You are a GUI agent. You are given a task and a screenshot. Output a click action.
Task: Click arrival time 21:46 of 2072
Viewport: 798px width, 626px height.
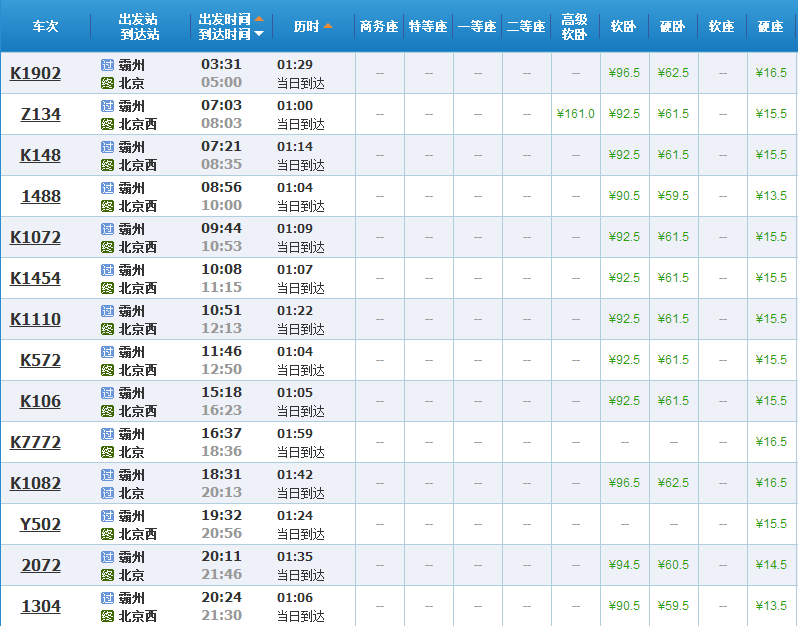(x=221, y=574)
